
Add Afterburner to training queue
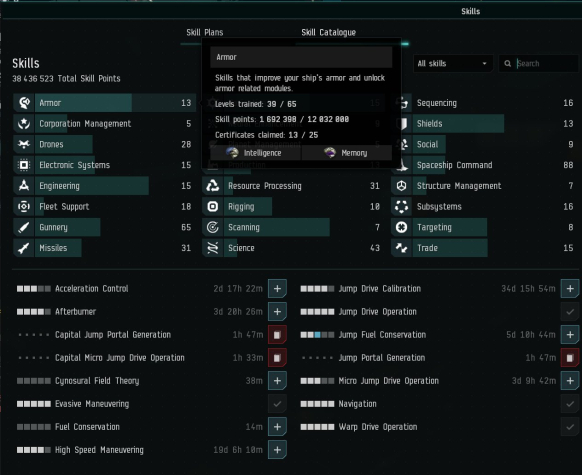tap(277, 312)
